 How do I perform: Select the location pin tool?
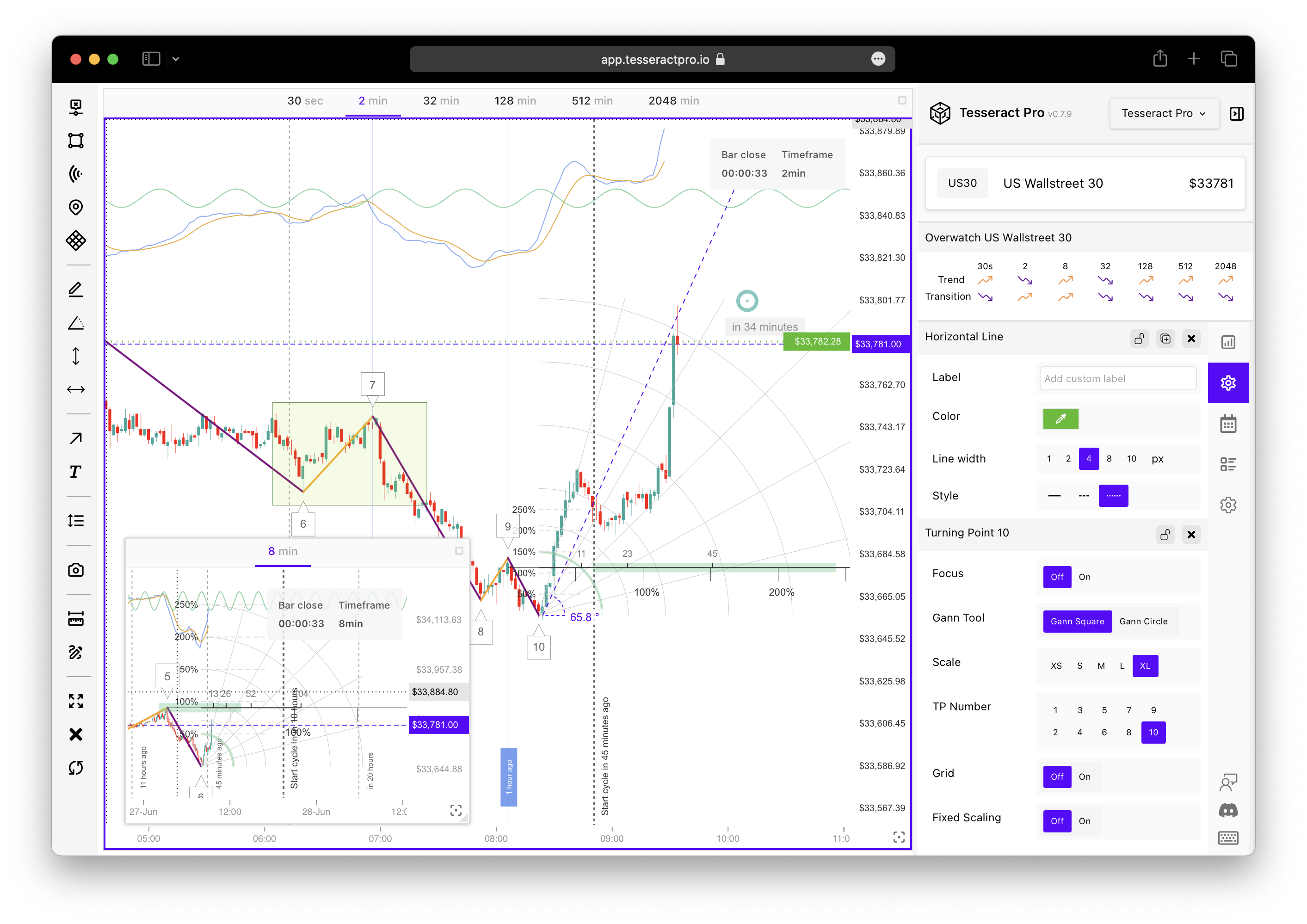point(76,207)
